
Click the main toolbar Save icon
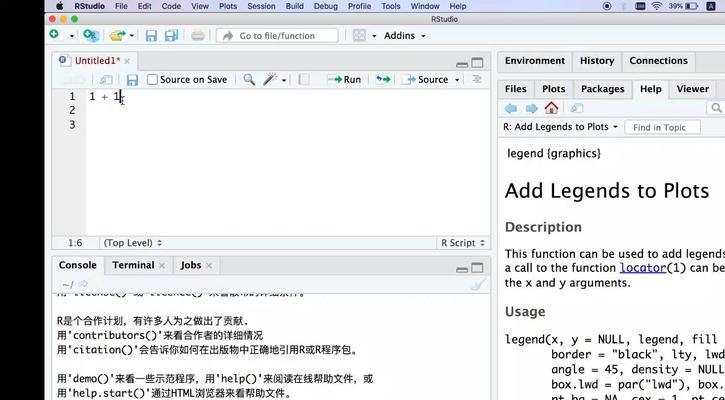tap(151, 36)
